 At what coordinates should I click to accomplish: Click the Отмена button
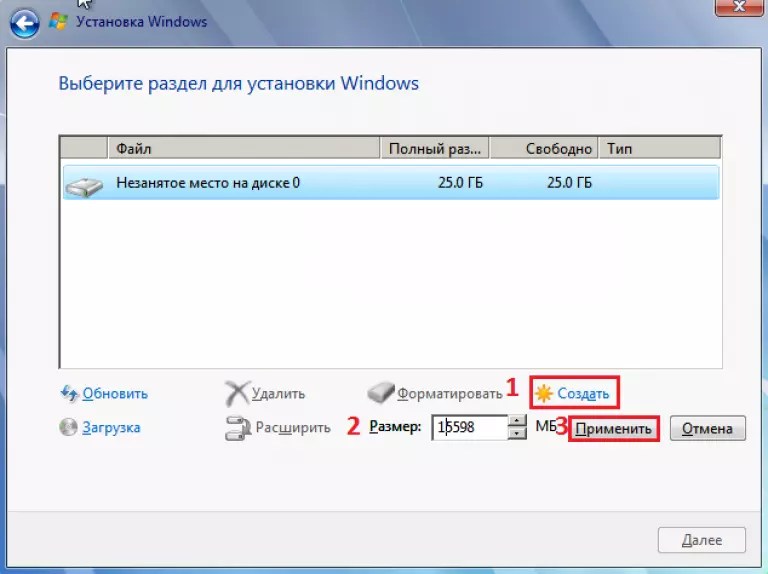pos(708,429)
